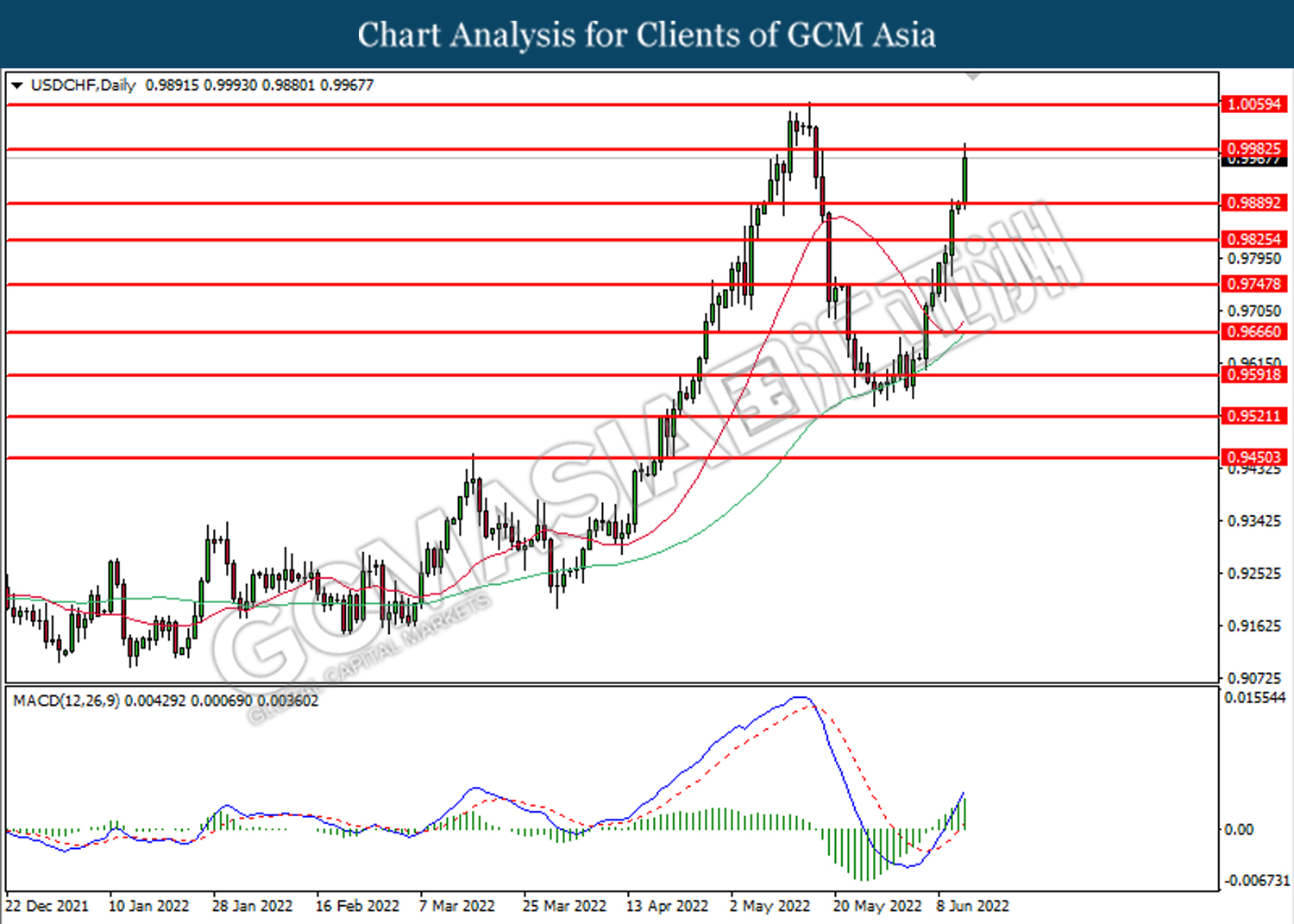Select the USDCHF,Daily chart title text
This screenshot has width=1294, height=924.
[x=84, y=85]
